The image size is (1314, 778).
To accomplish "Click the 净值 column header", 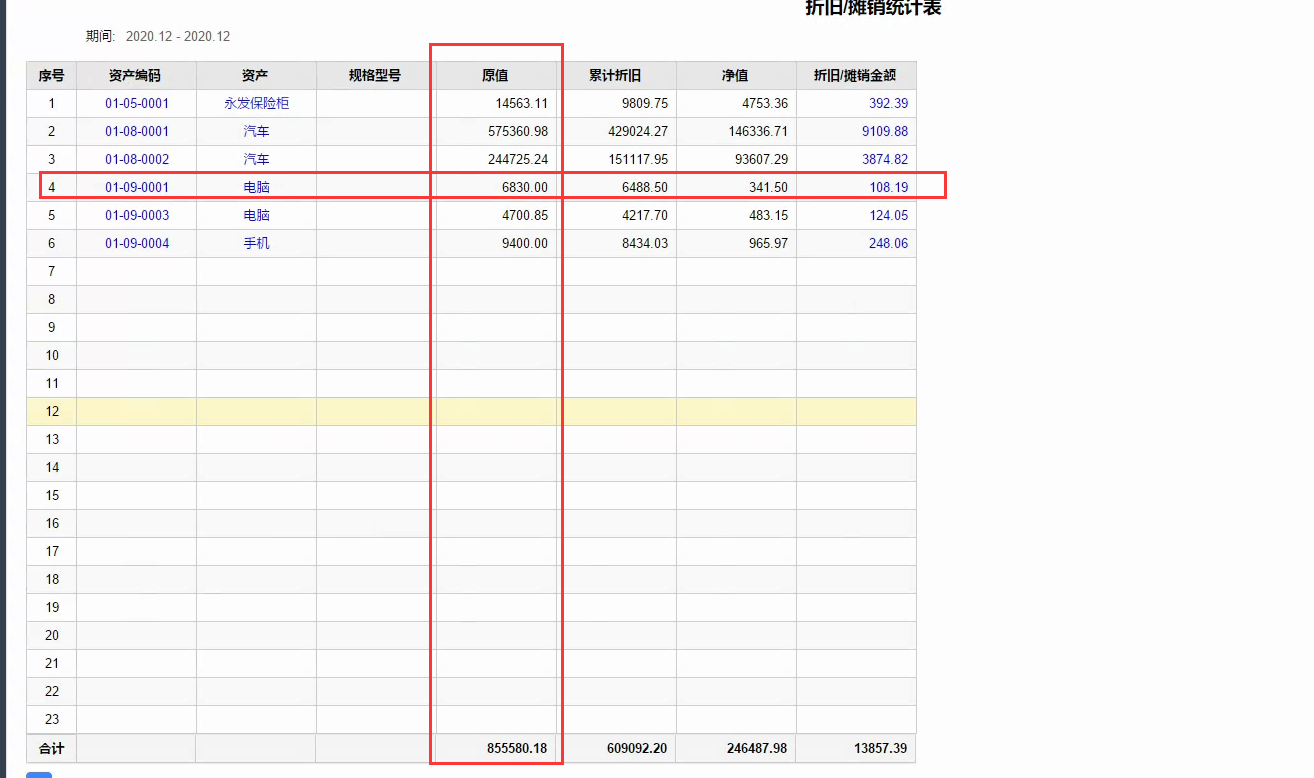I will 736,76.
